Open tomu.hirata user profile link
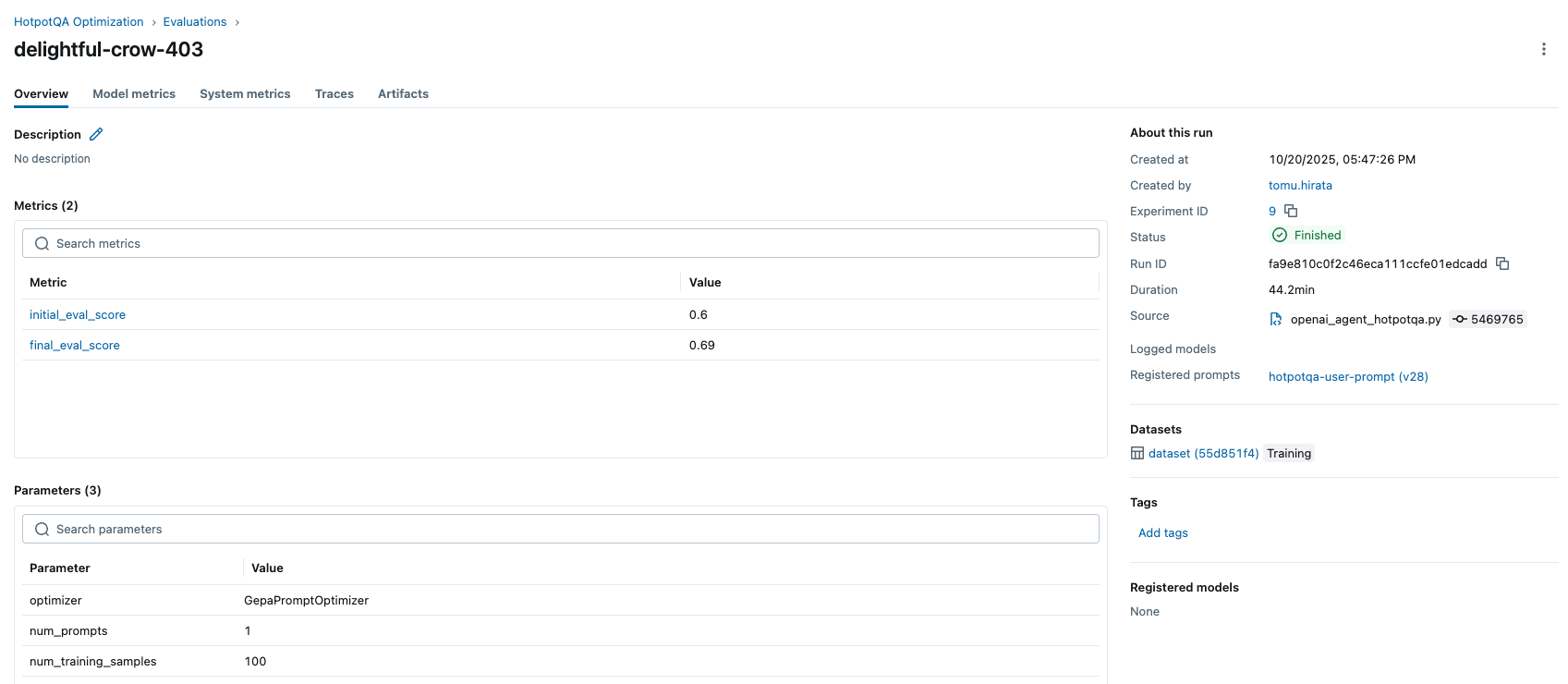The width and height of the screenshot is (1568, 684). pos(1300,185)
